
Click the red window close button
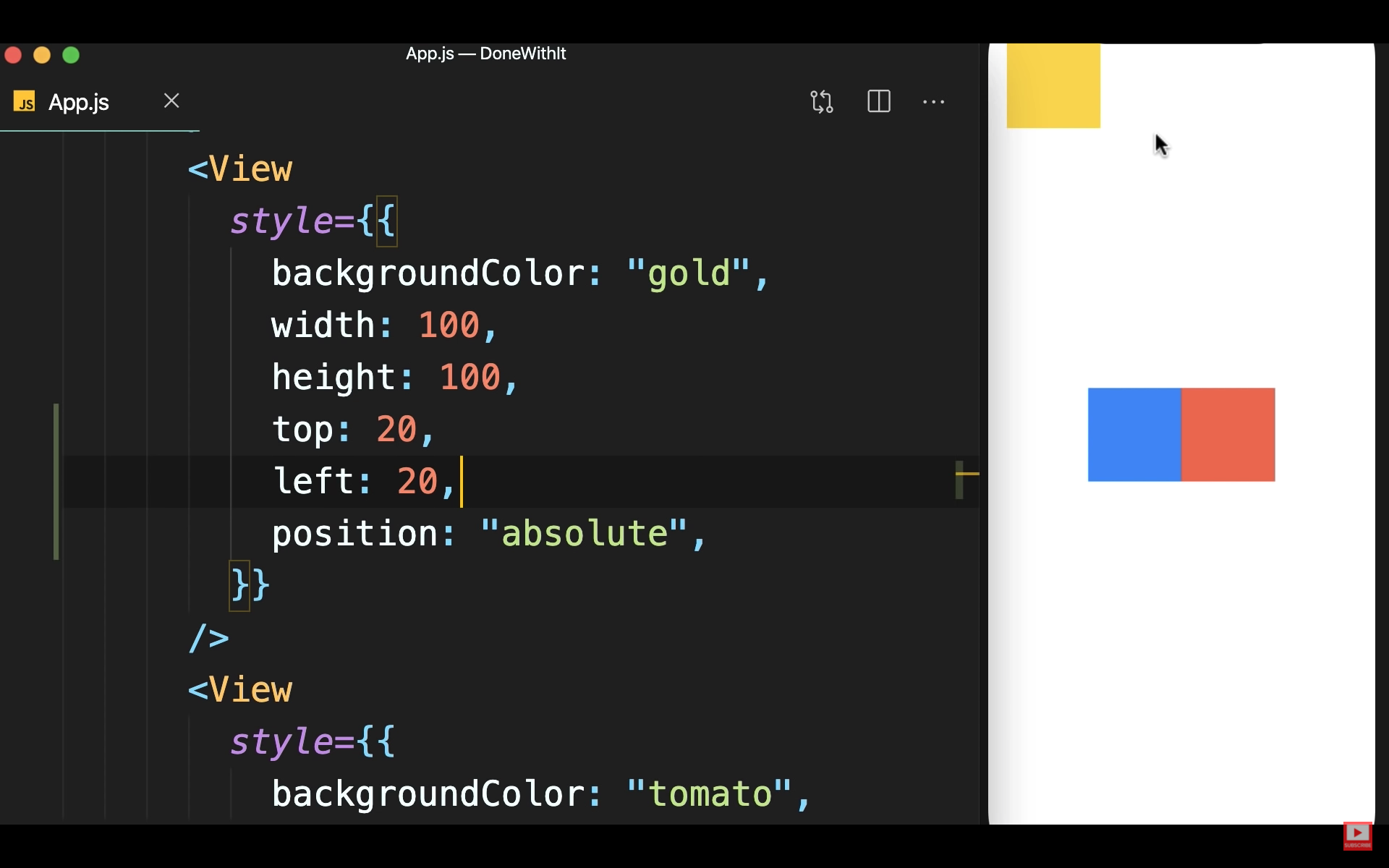[x=13, y=55]
